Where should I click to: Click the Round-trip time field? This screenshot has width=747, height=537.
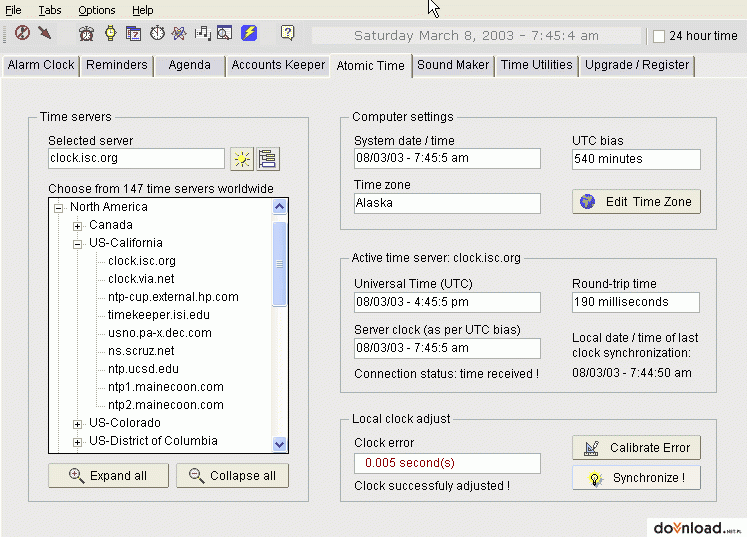pyautogui.click(x=636, y=302)
